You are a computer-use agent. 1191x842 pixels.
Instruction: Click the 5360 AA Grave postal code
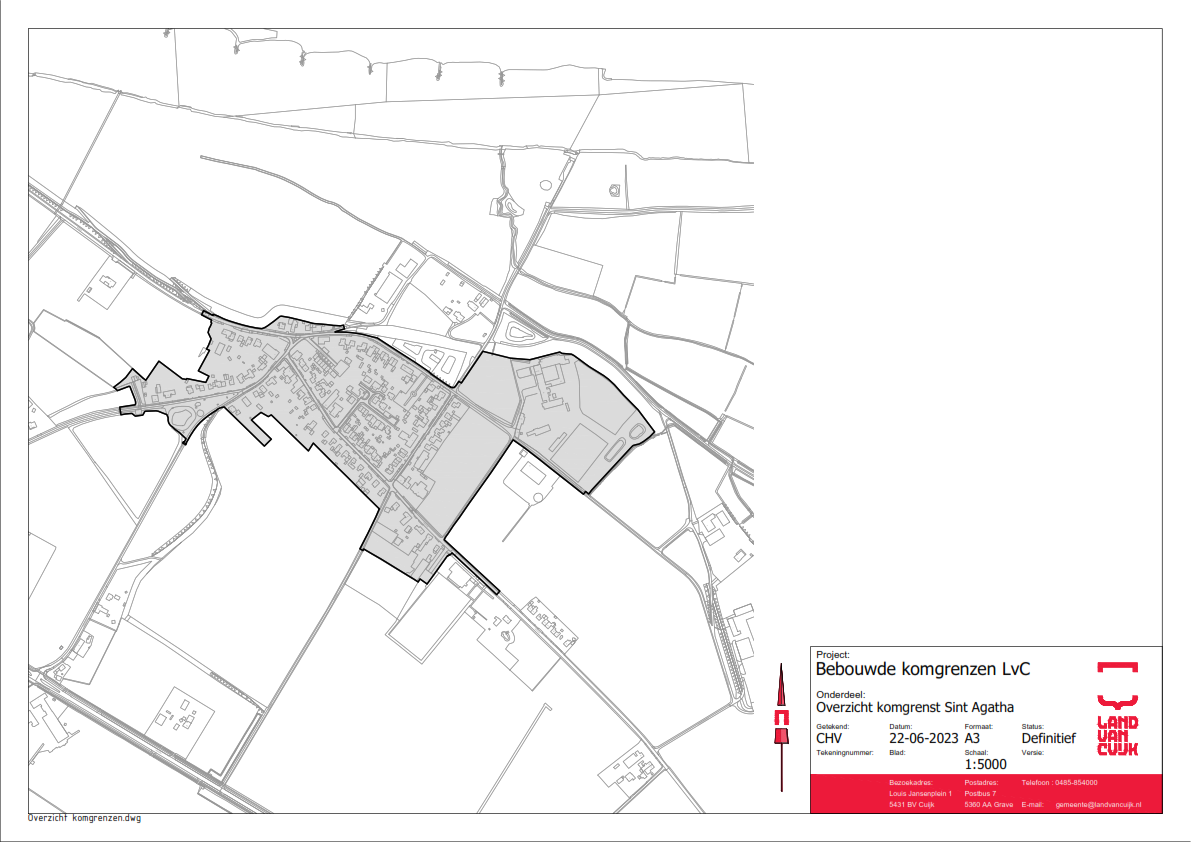(x=989, y=804)
